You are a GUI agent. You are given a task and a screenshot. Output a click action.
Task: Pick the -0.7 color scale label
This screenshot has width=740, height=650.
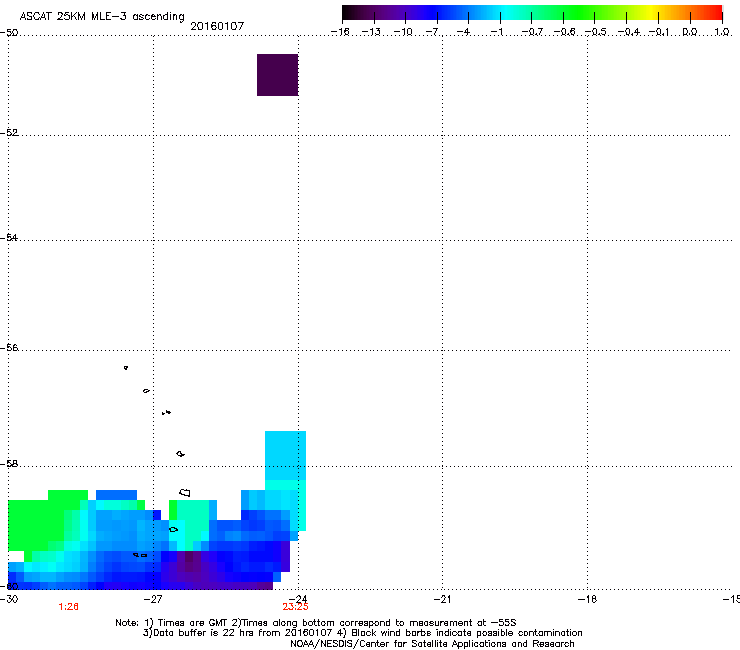[x=532, y=32]
